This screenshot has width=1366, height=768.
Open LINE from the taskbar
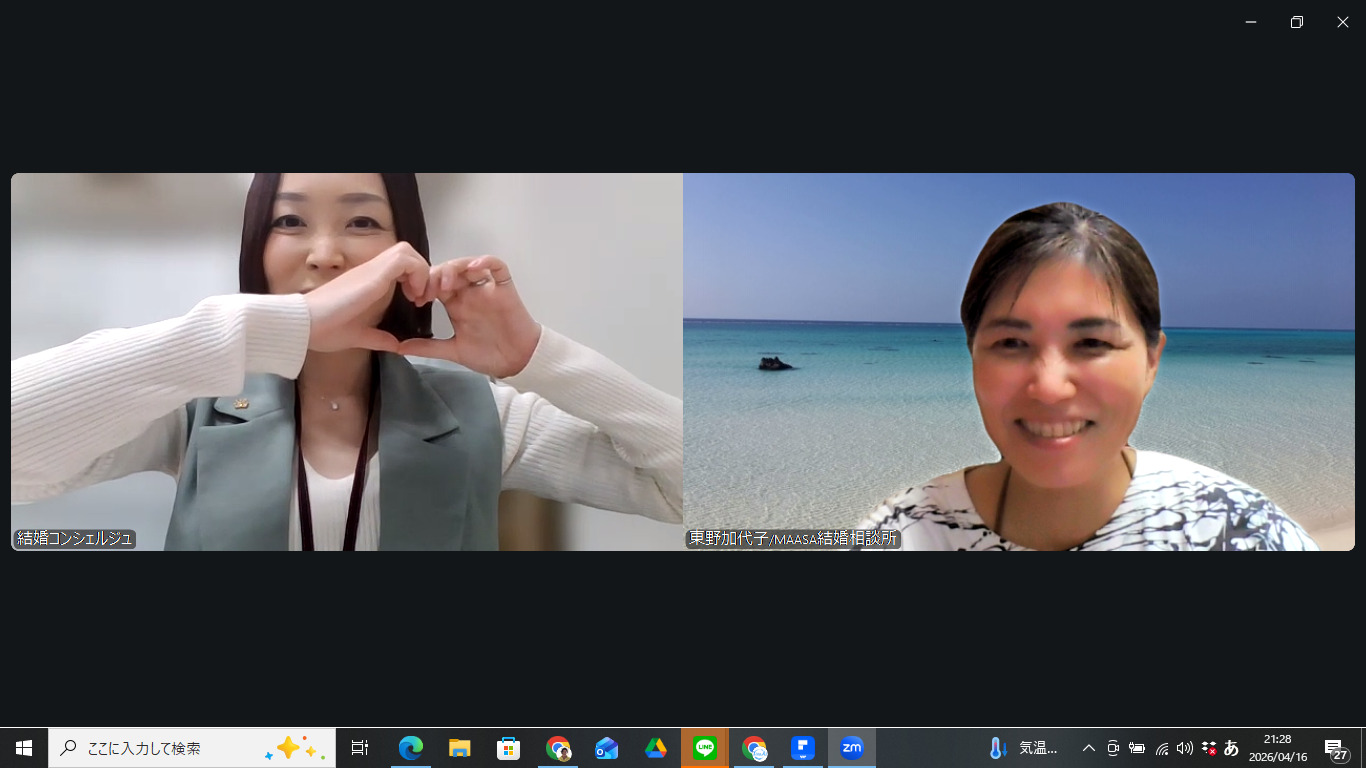705,748
